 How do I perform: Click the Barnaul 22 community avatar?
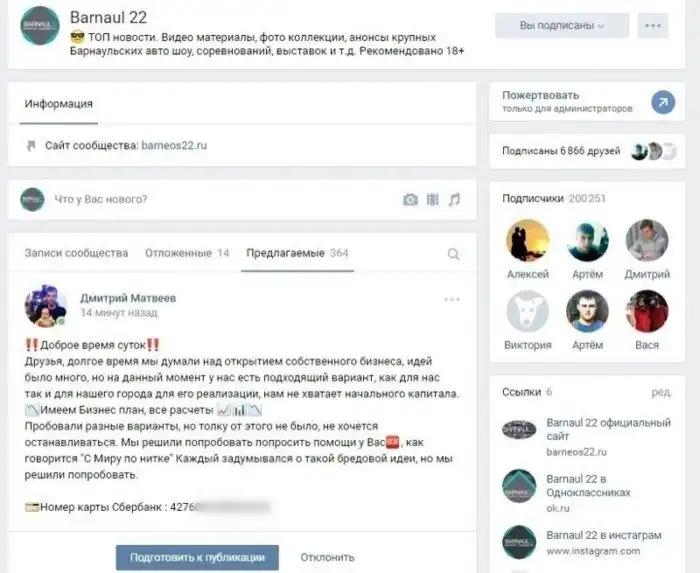(40, 25)
